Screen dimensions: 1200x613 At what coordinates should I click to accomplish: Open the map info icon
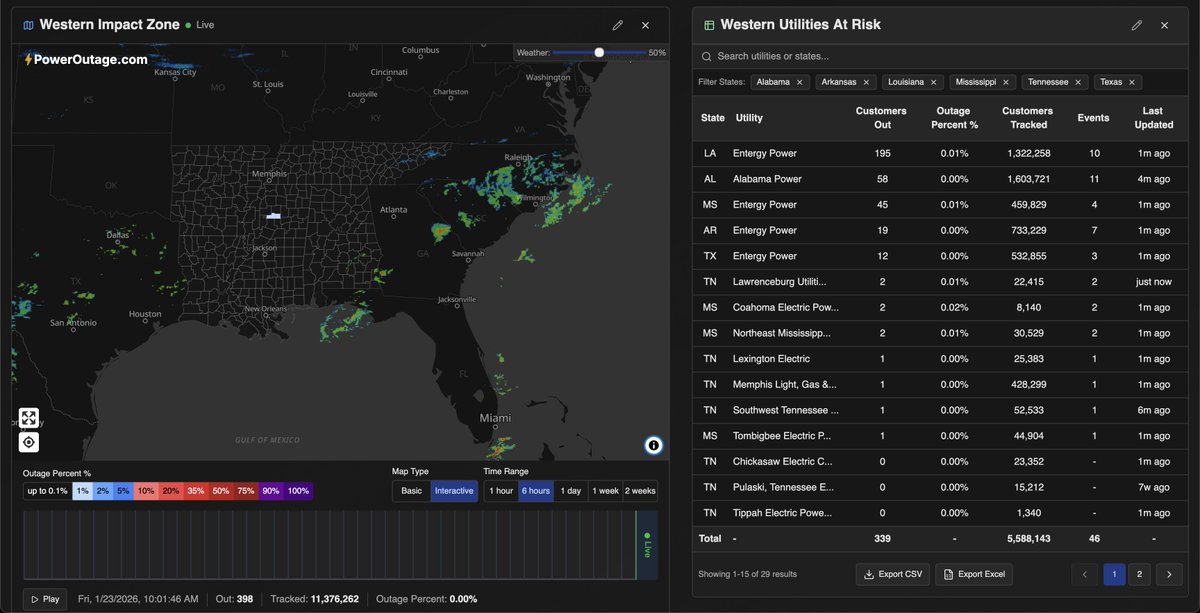pos(653,445)
